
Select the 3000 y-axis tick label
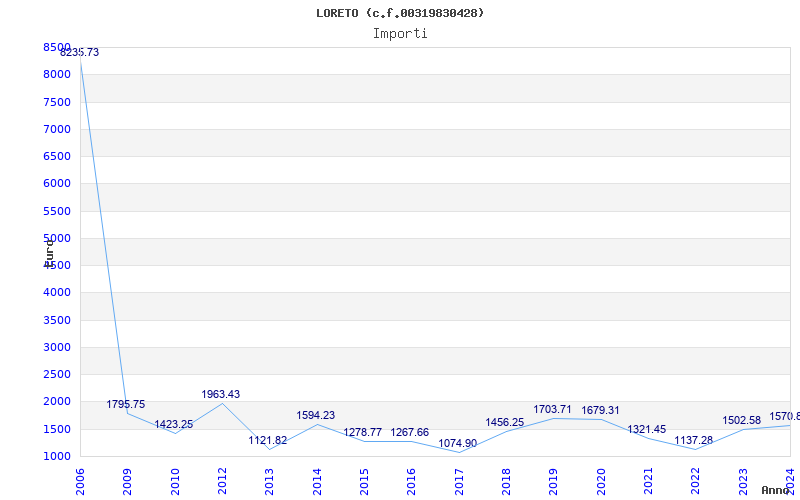click(57, 347)
